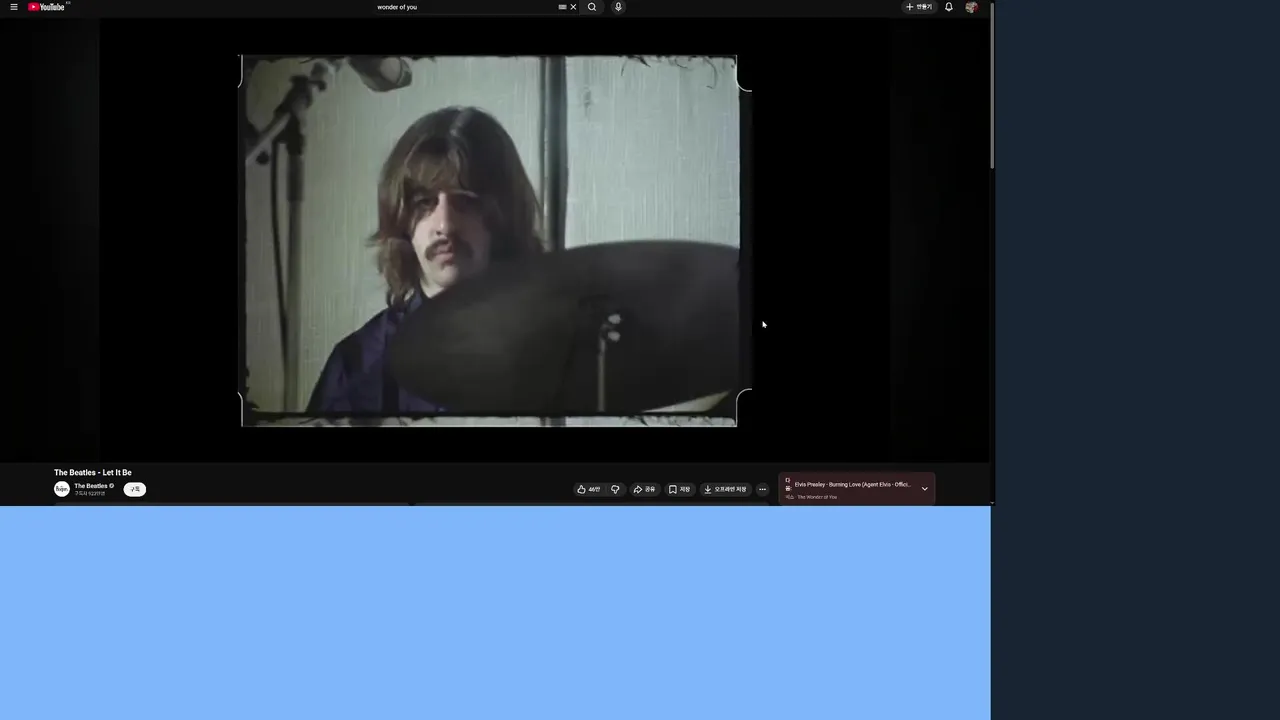Screen dimensions: 1280x720
Task: Click the magnifier search button
Action: [592, 7]
